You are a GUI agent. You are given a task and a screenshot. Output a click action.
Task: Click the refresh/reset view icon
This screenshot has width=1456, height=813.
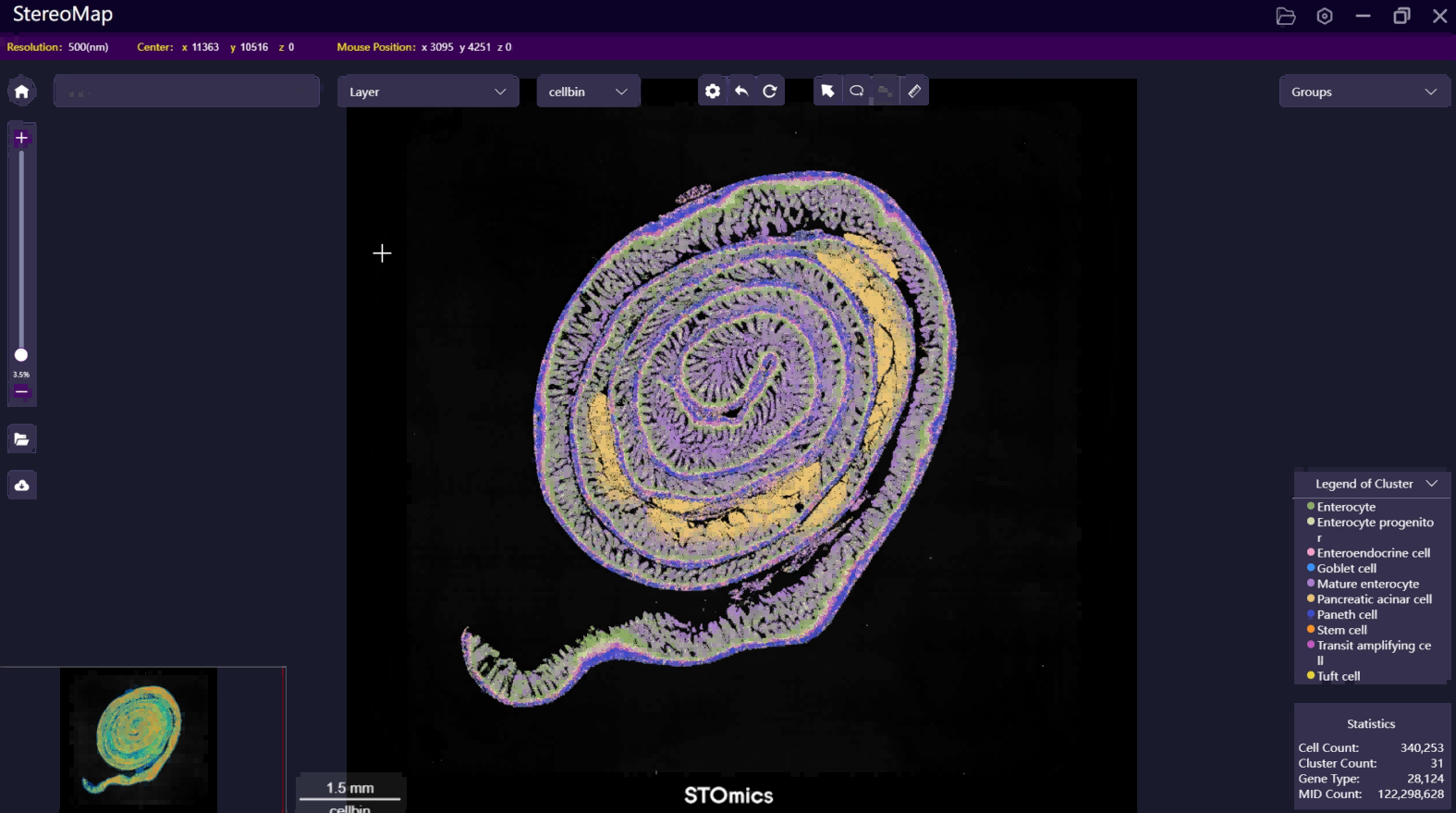770,91
